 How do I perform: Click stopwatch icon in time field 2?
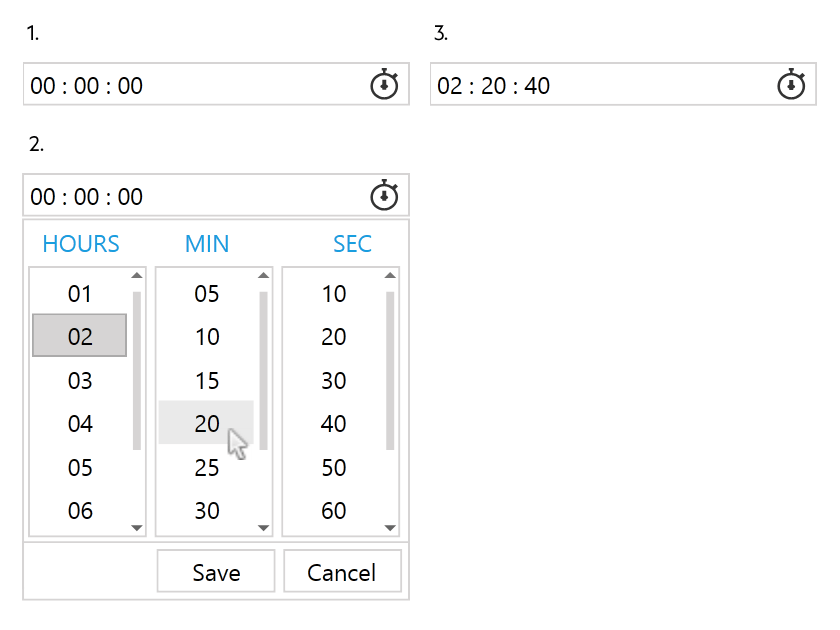[384, 195]
